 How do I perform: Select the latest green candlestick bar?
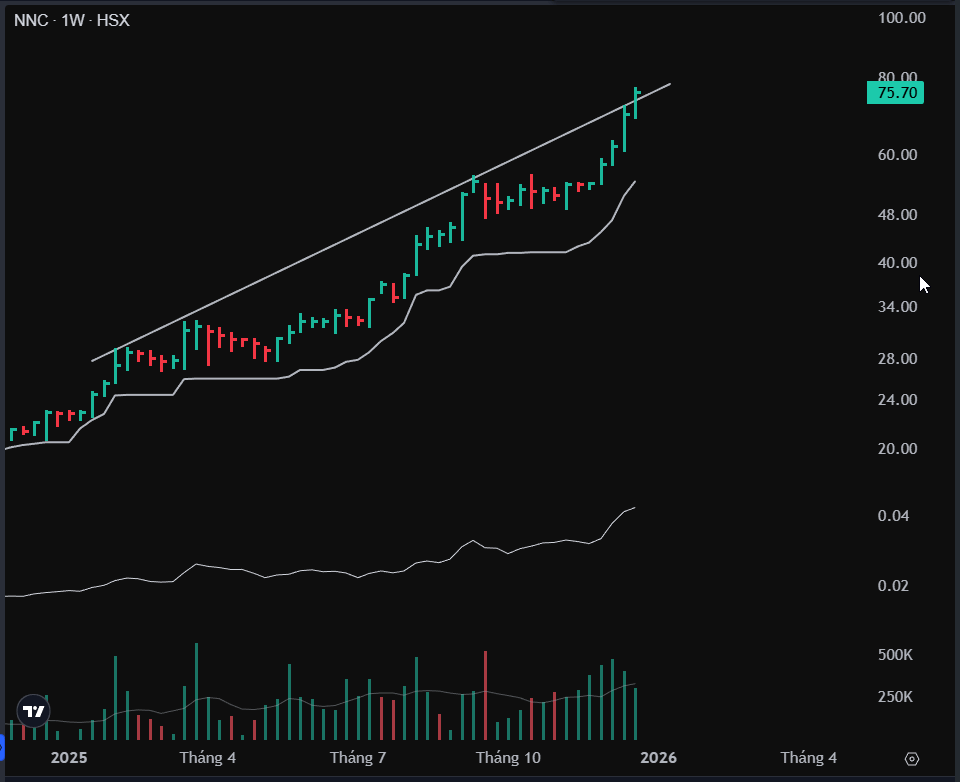coord(636,103)
